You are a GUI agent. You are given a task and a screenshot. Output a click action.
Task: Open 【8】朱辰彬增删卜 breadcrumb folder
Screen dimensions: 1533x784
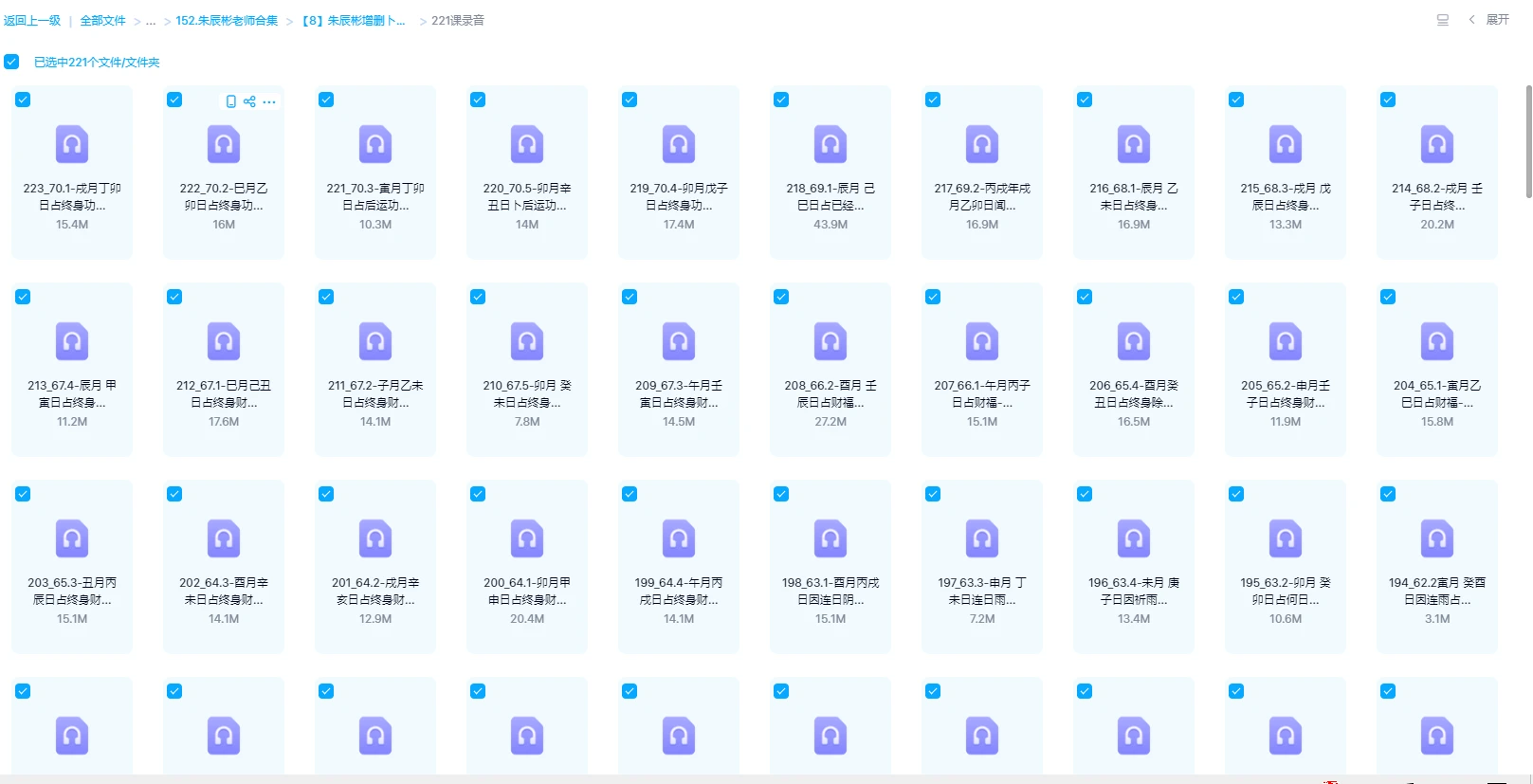click(353, 21)
